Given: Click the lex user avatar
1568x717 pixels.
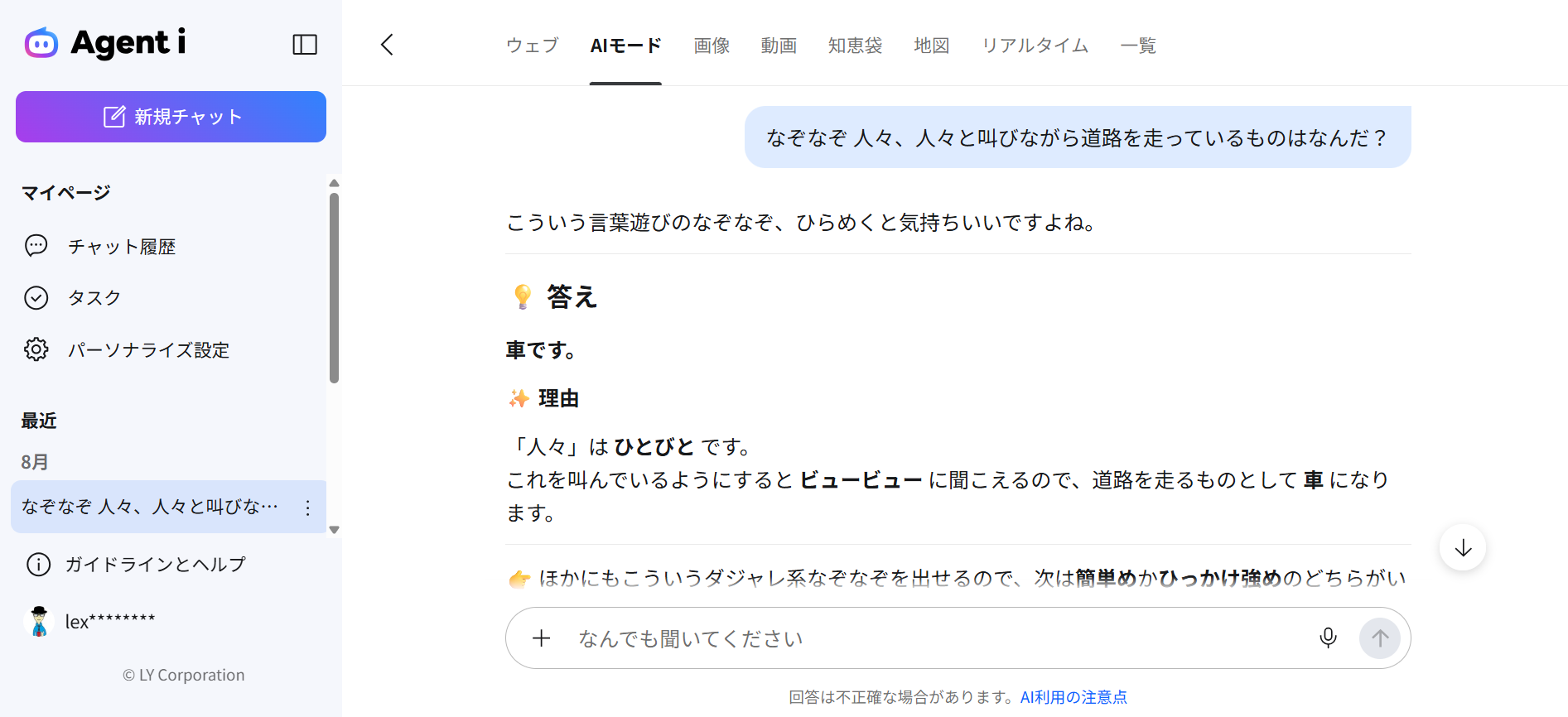Looking at the screenshot, I should click(x=39, y=621).
